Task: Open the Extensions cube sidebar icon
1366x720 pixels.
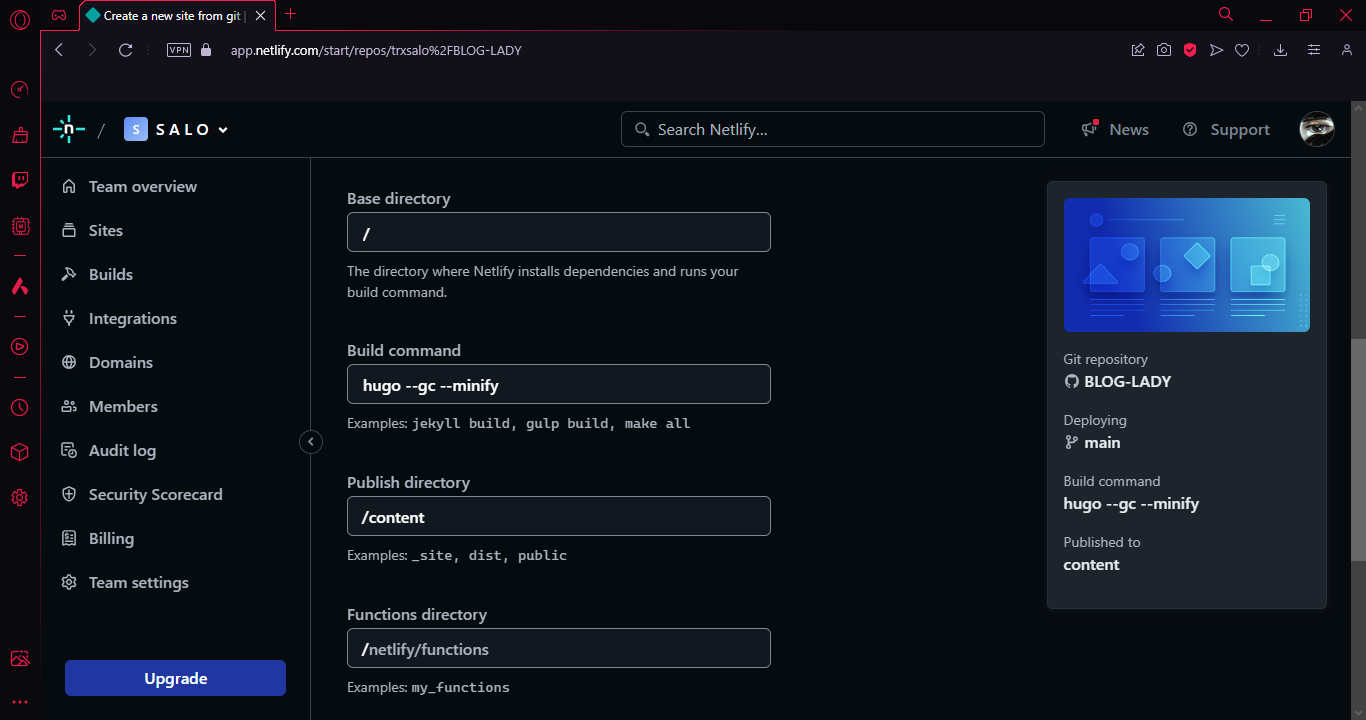Action: point(19,452)
